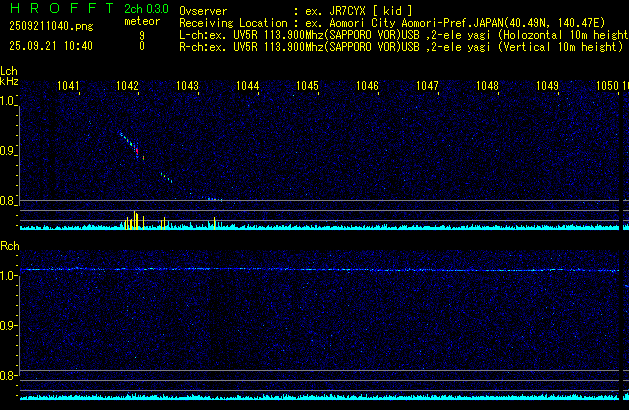Click the 1041 time marker
The height and width of the screenshot is (410, 629).
point(68,87)
